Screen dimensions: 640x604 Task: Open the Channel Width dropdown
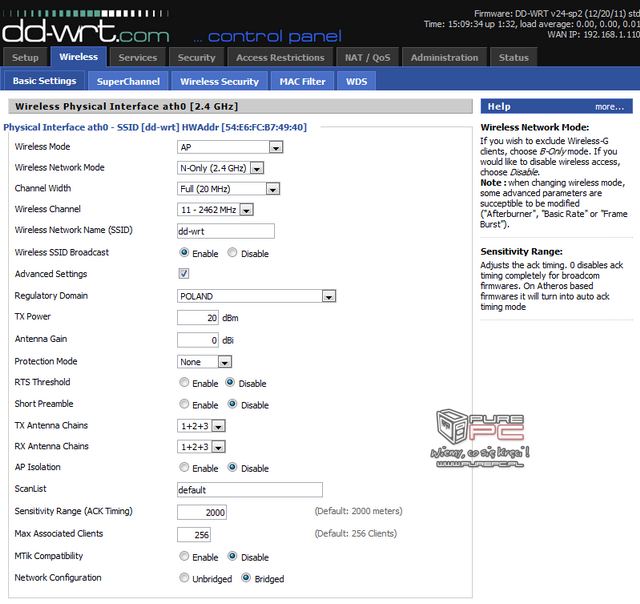pos(228,189)
